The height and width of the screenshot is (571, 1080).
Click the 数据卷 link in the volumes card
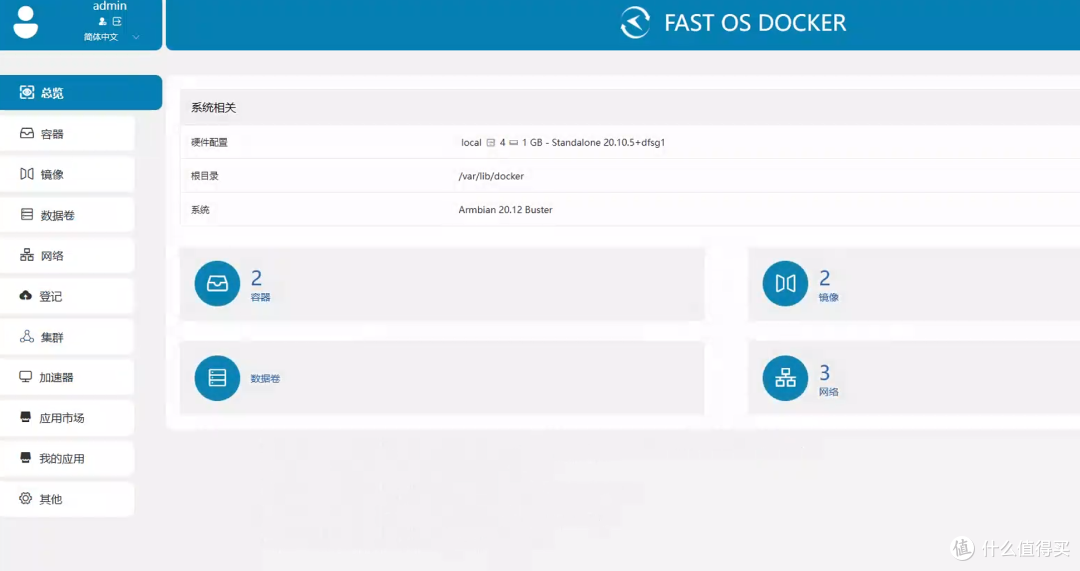(265, 379)
